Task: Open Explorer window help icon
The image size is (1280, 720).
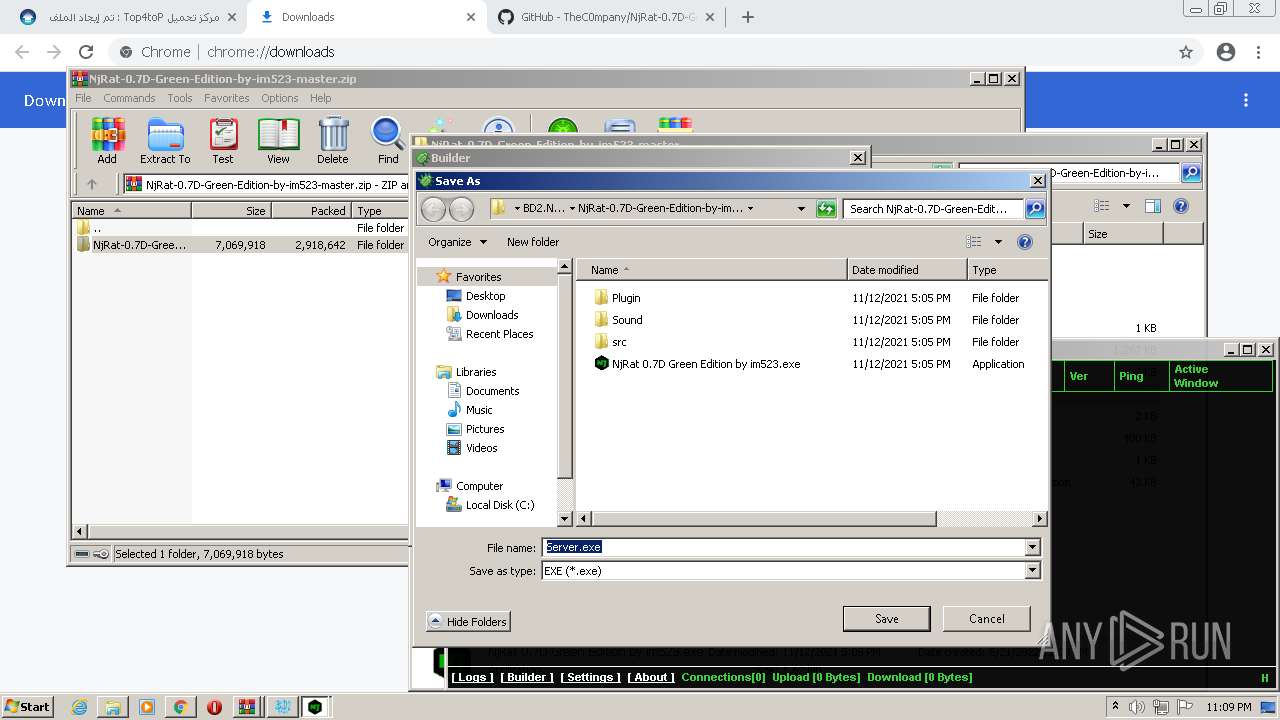Action: pos(1181,206)
